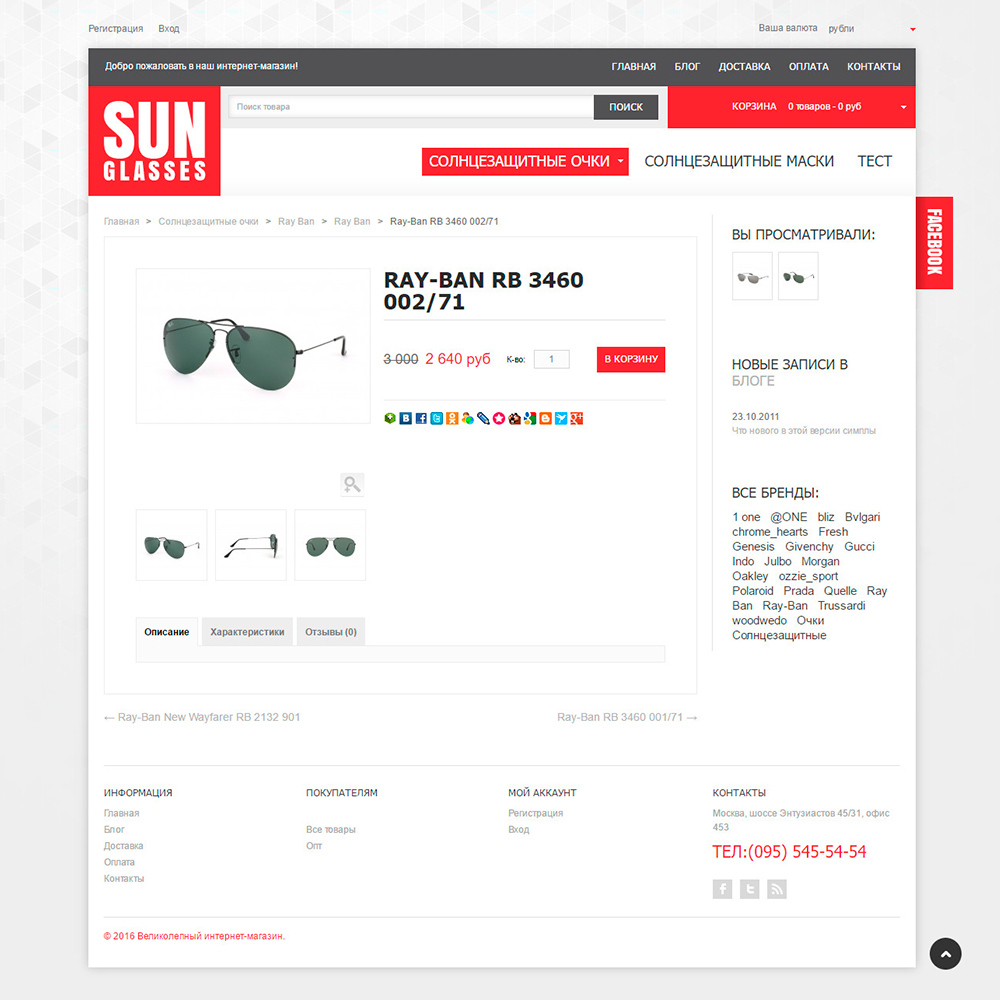Share the product on Odnoklassniki
This screenshot has width=1000, height=1000.
(452, 418)
